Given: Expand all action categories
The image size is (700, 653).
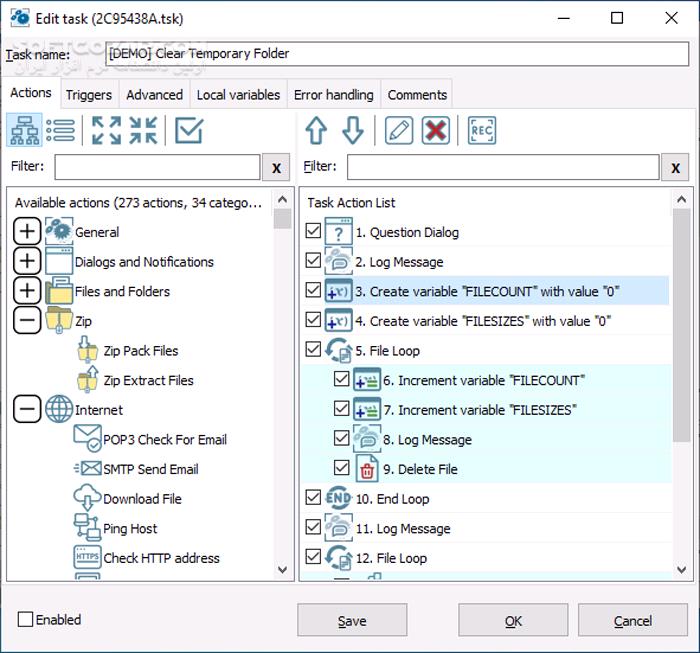Looking at the screenshot, I should click(x=106, y=130).
